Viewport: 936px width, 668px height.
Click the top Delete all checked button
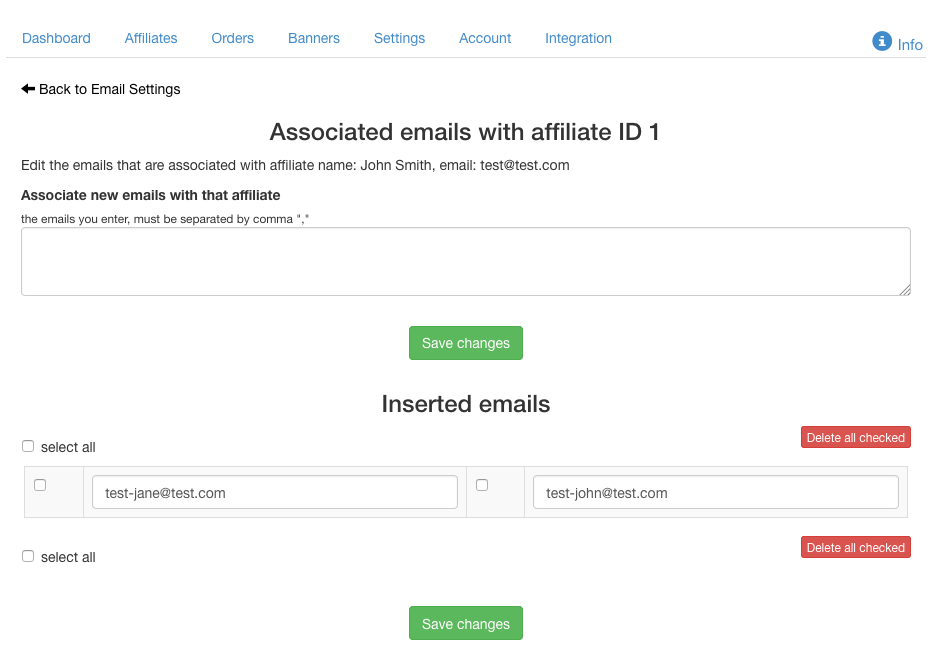click(855, 437)
